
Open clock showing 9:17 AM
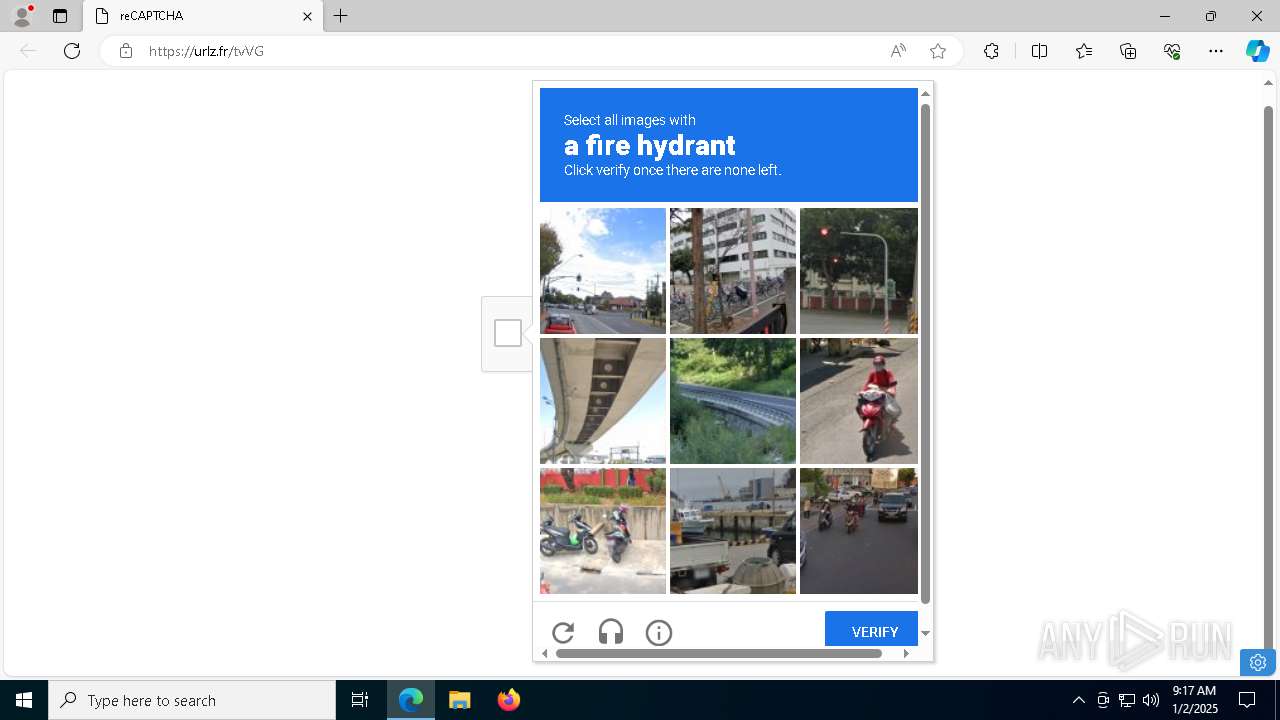coord(1194,700)
